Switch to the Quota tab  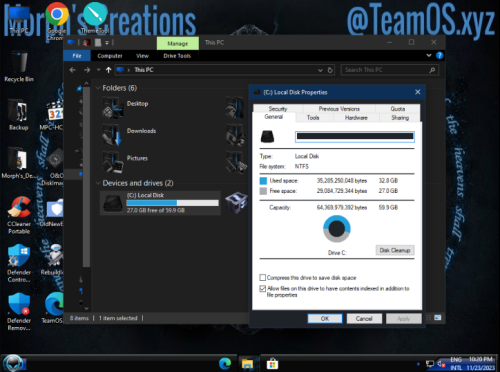[x=398, y=109]
